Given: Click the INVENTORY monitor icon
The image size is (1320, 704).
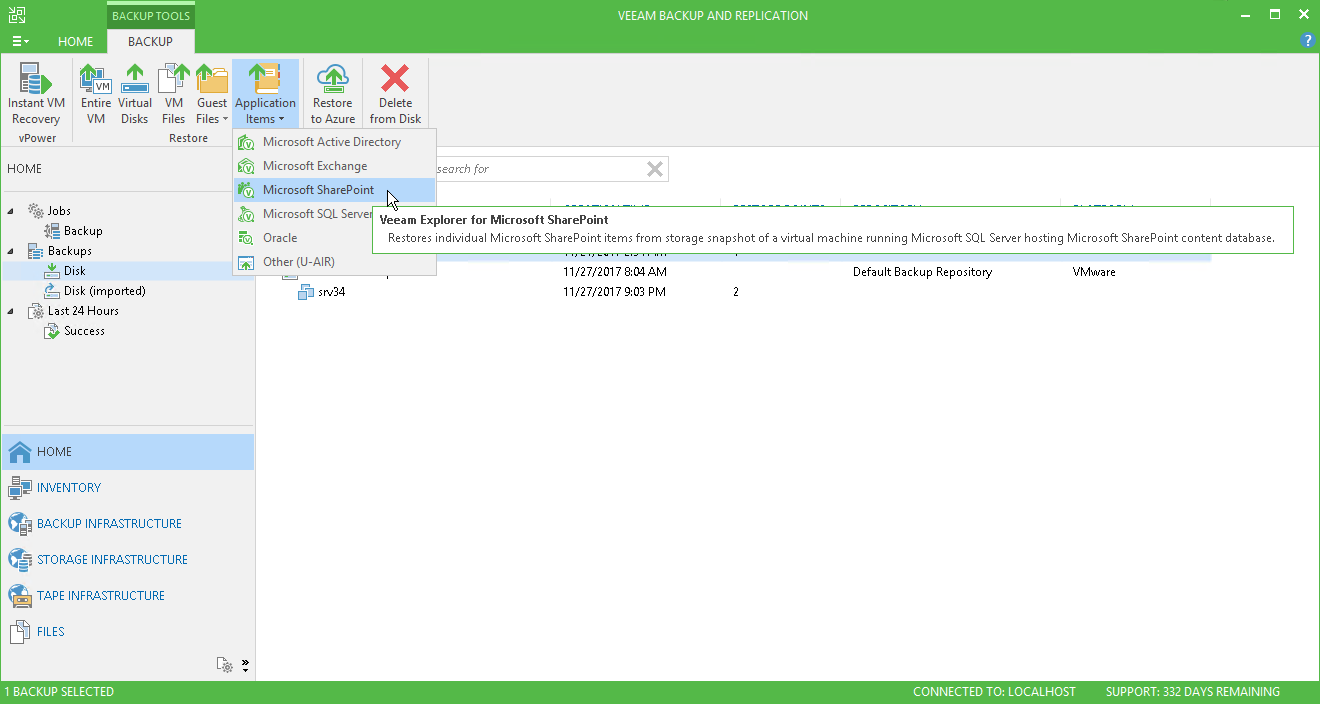Looking at the screenshot, I should click(20, 488).
